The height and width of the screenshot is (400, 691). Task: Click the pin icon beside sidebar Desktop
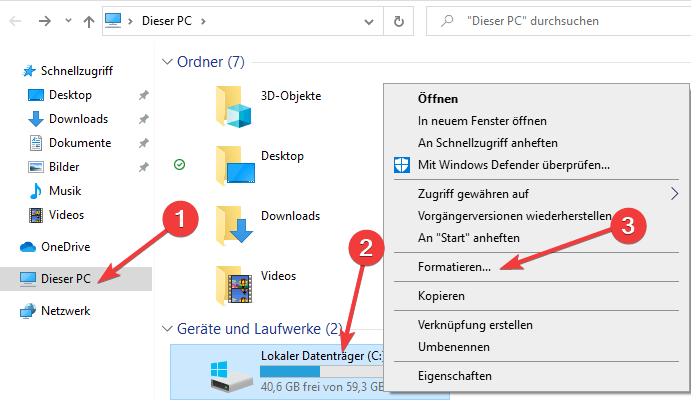pos(144,95)
